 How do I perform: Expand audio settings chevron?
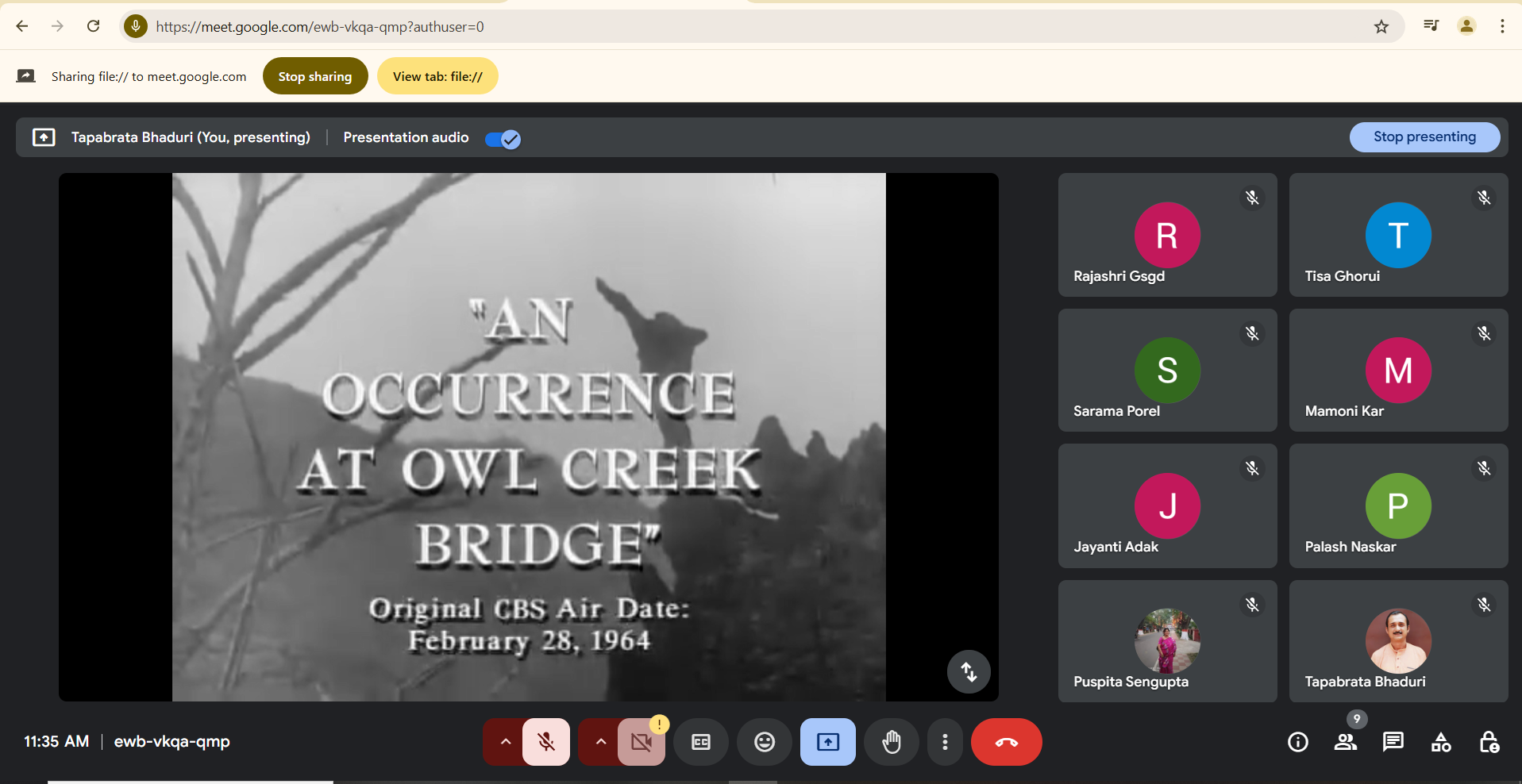tap(505, 742)
